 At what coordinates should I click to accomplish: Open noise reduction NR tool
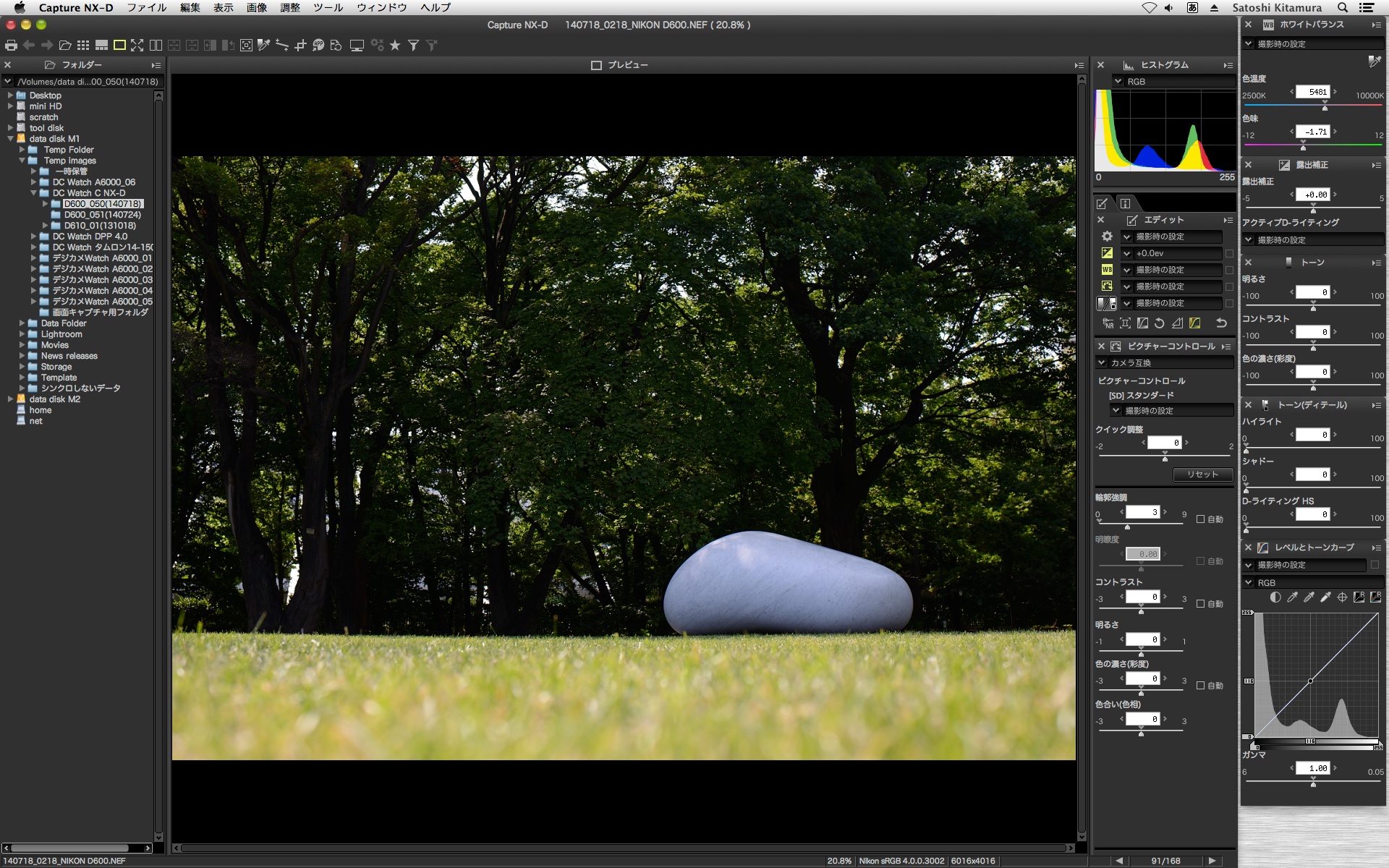coord(1108,323)
